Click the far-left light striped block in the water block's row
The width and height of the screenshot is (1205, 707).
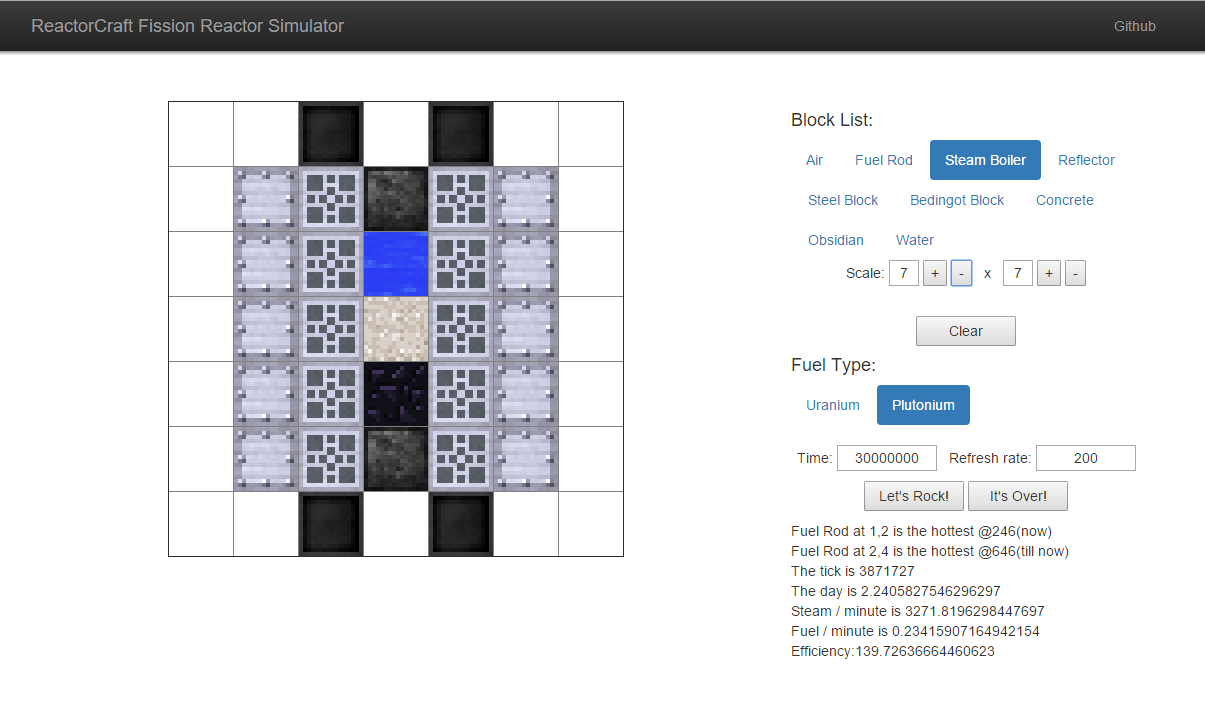click(266, 264)
